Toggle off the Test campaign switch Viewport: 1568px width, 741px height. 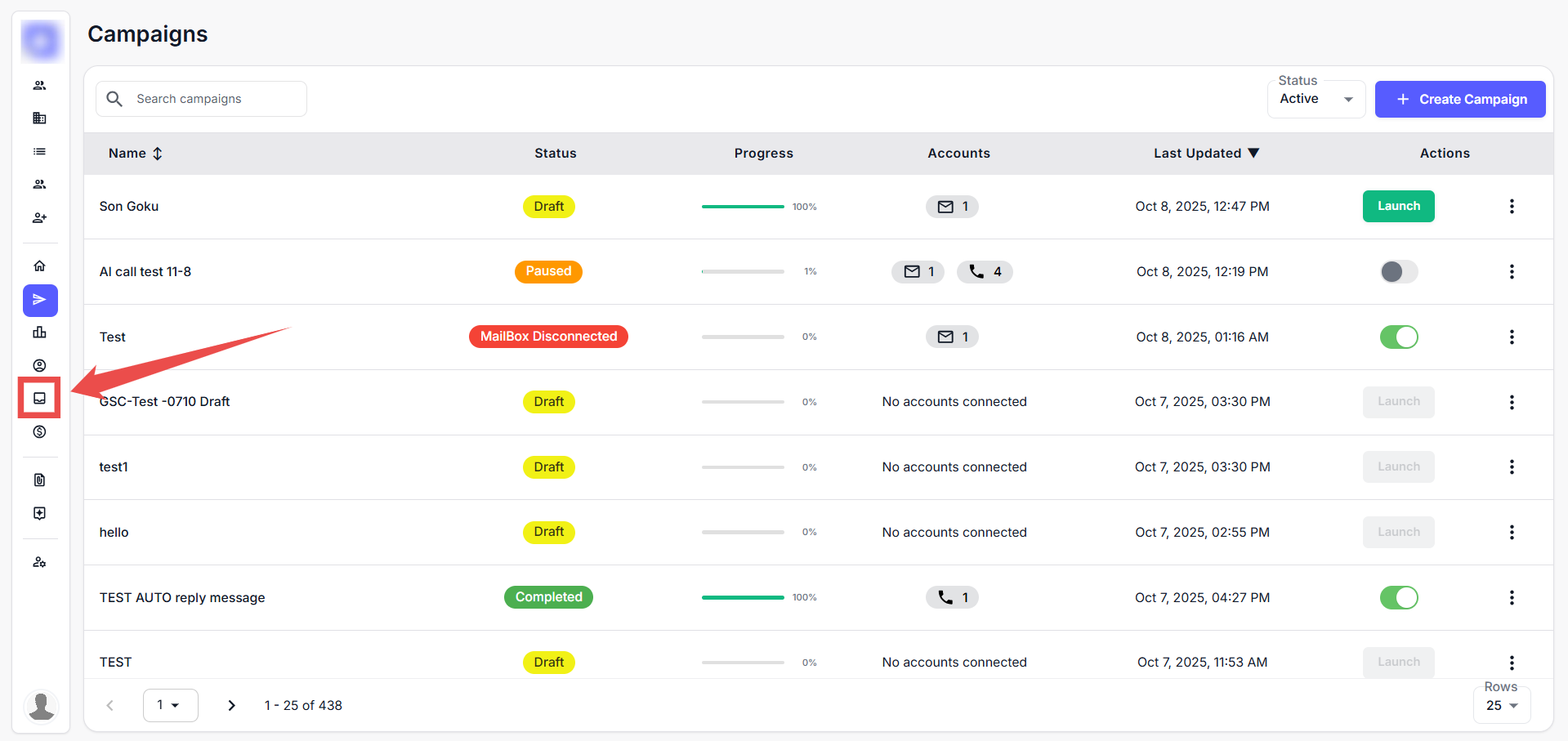coord(1399,337)
